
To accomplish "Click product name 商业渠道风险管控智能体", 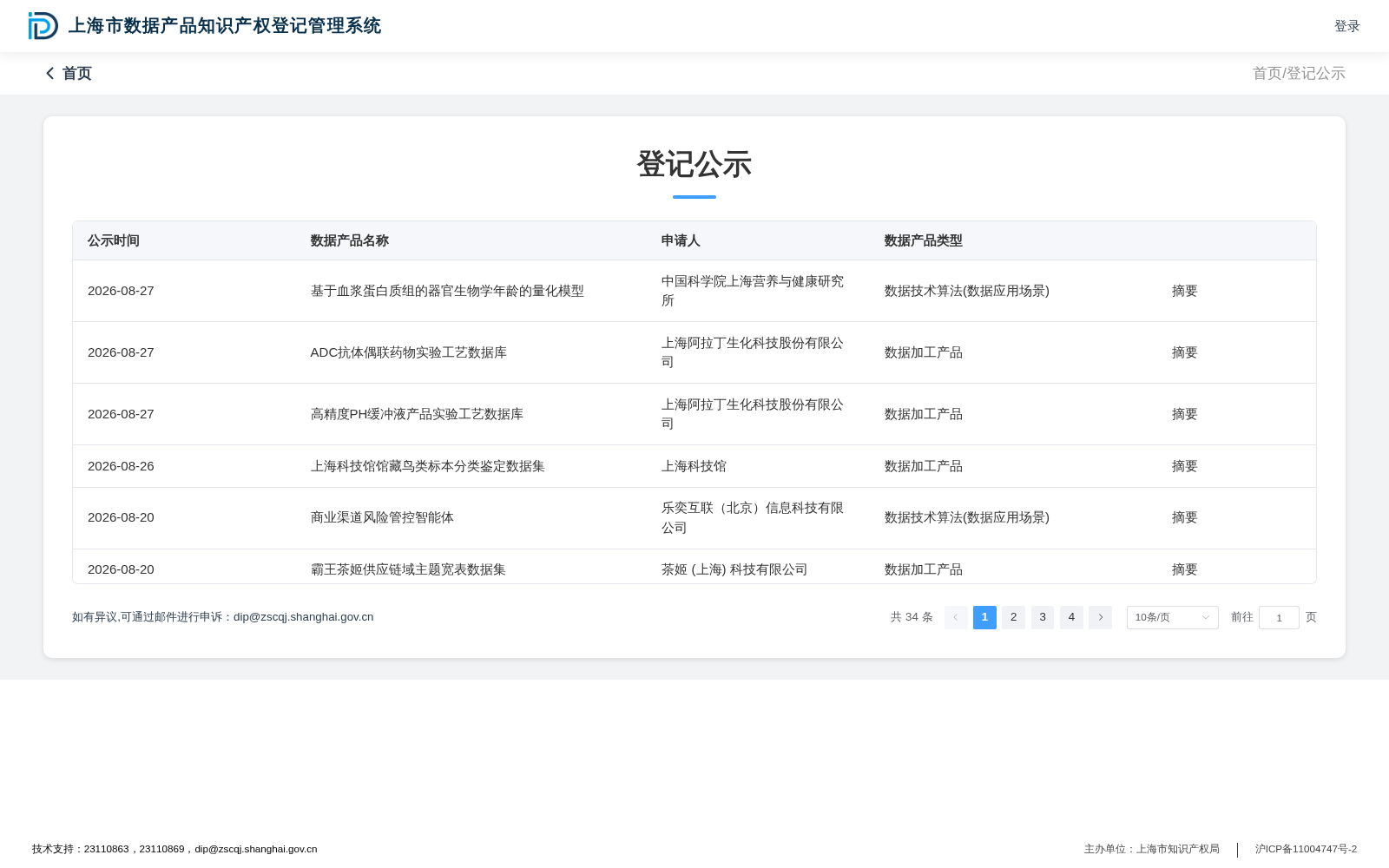I will pos(382,517).
